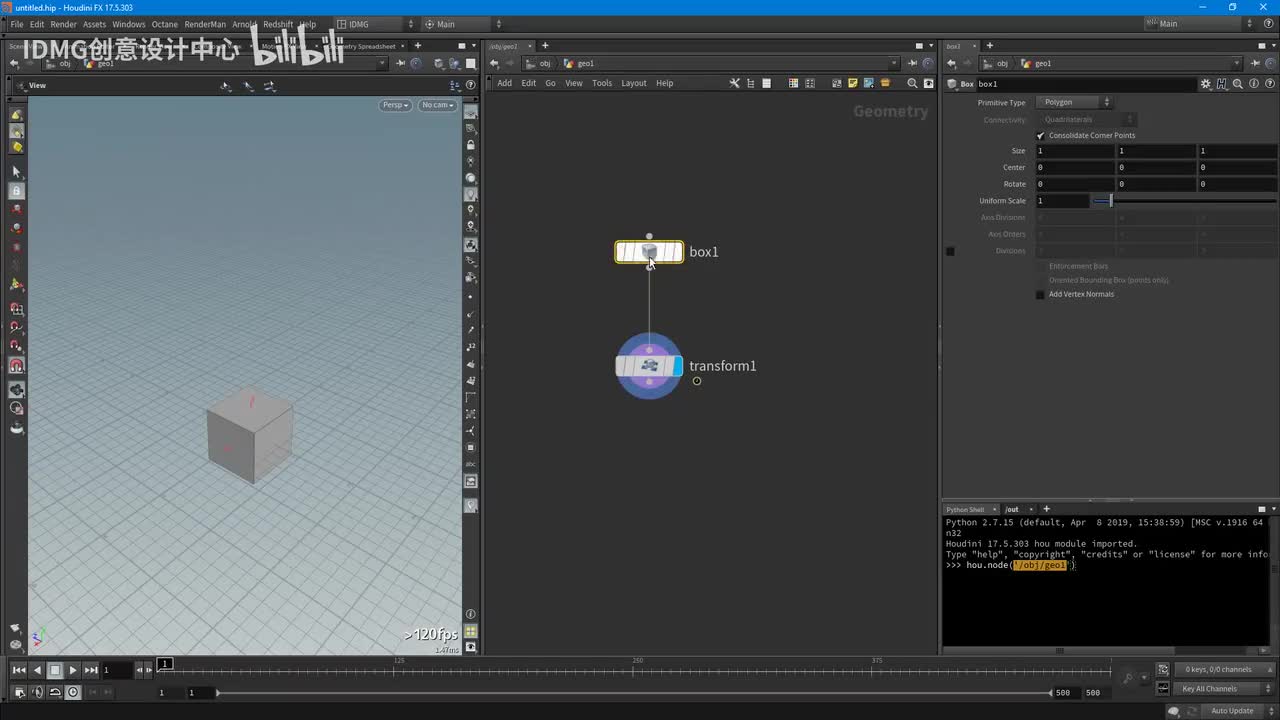Toggle Consolidate Corner Points checkbox
This screenshot has width=1280, height=720.
pos(1040,135)
